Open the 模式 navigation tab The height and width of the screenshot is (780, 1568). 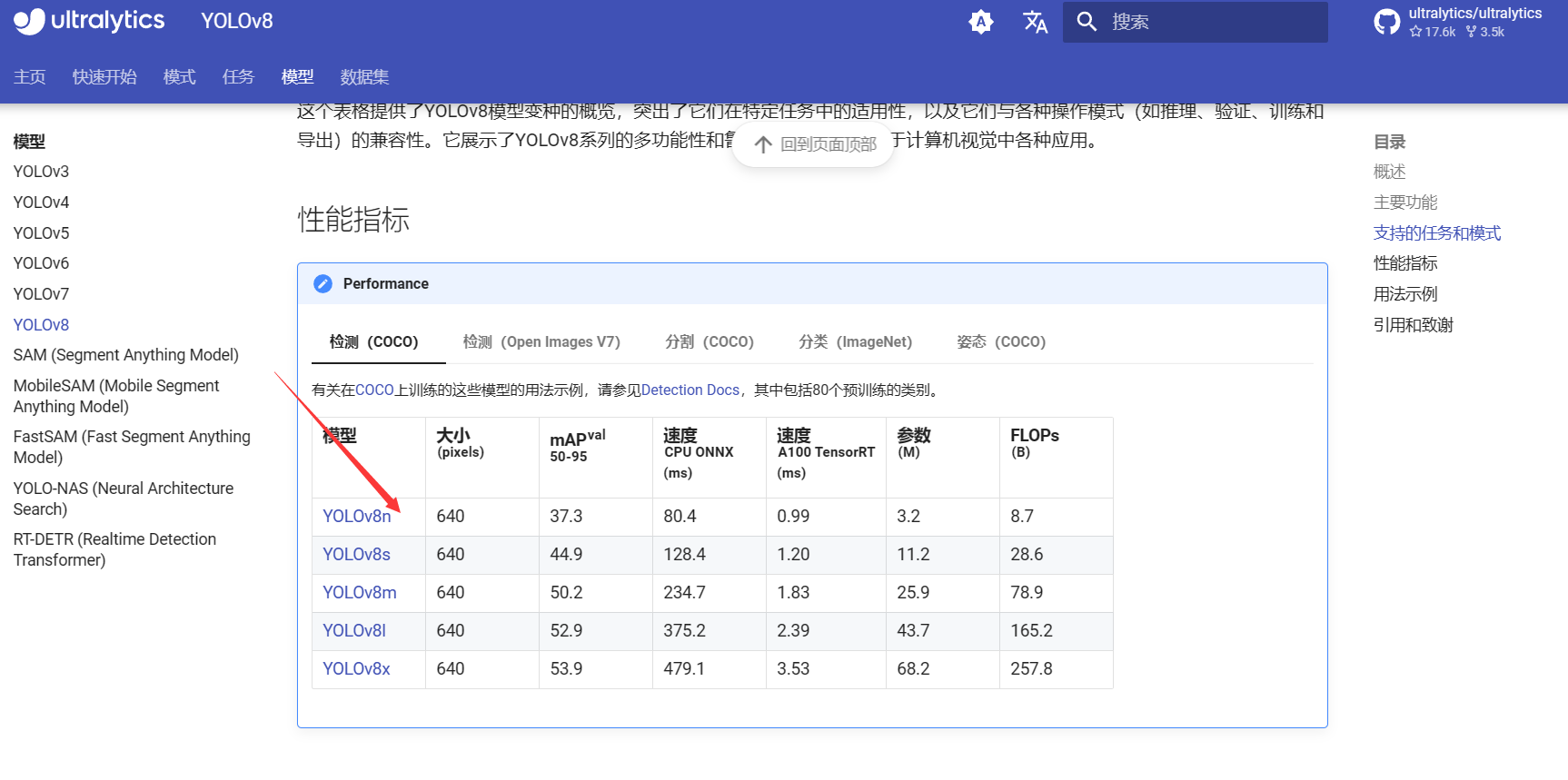[x=180, y=77]
